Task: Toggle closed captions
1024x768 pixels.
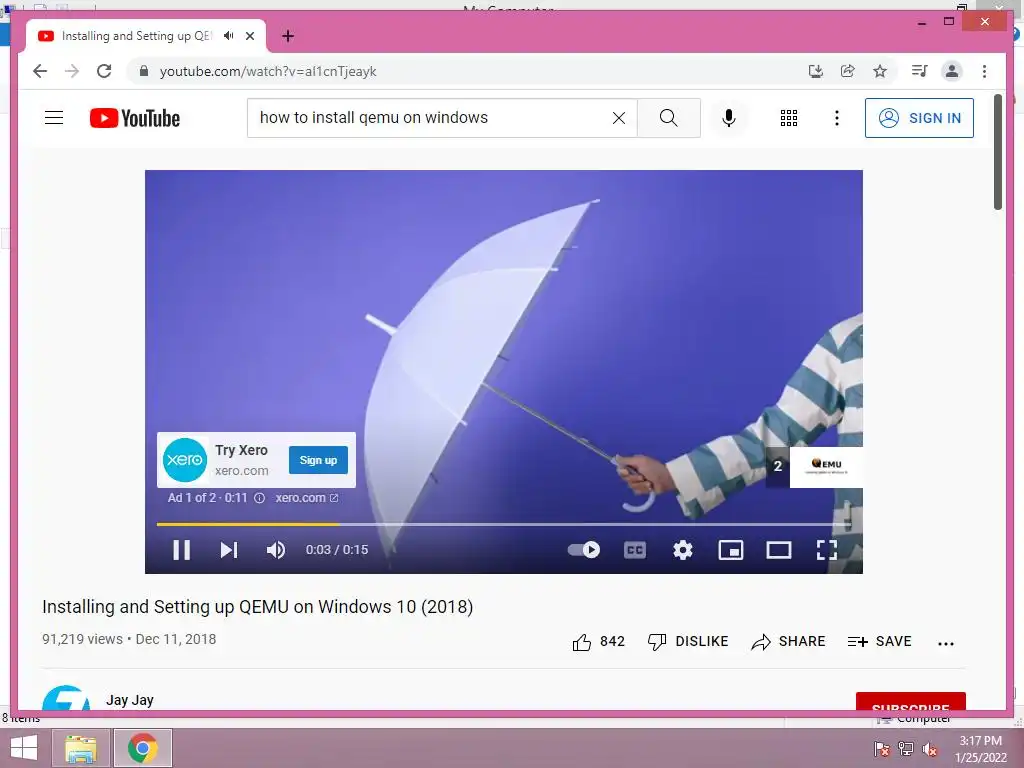Action: (x=635, y=550)
